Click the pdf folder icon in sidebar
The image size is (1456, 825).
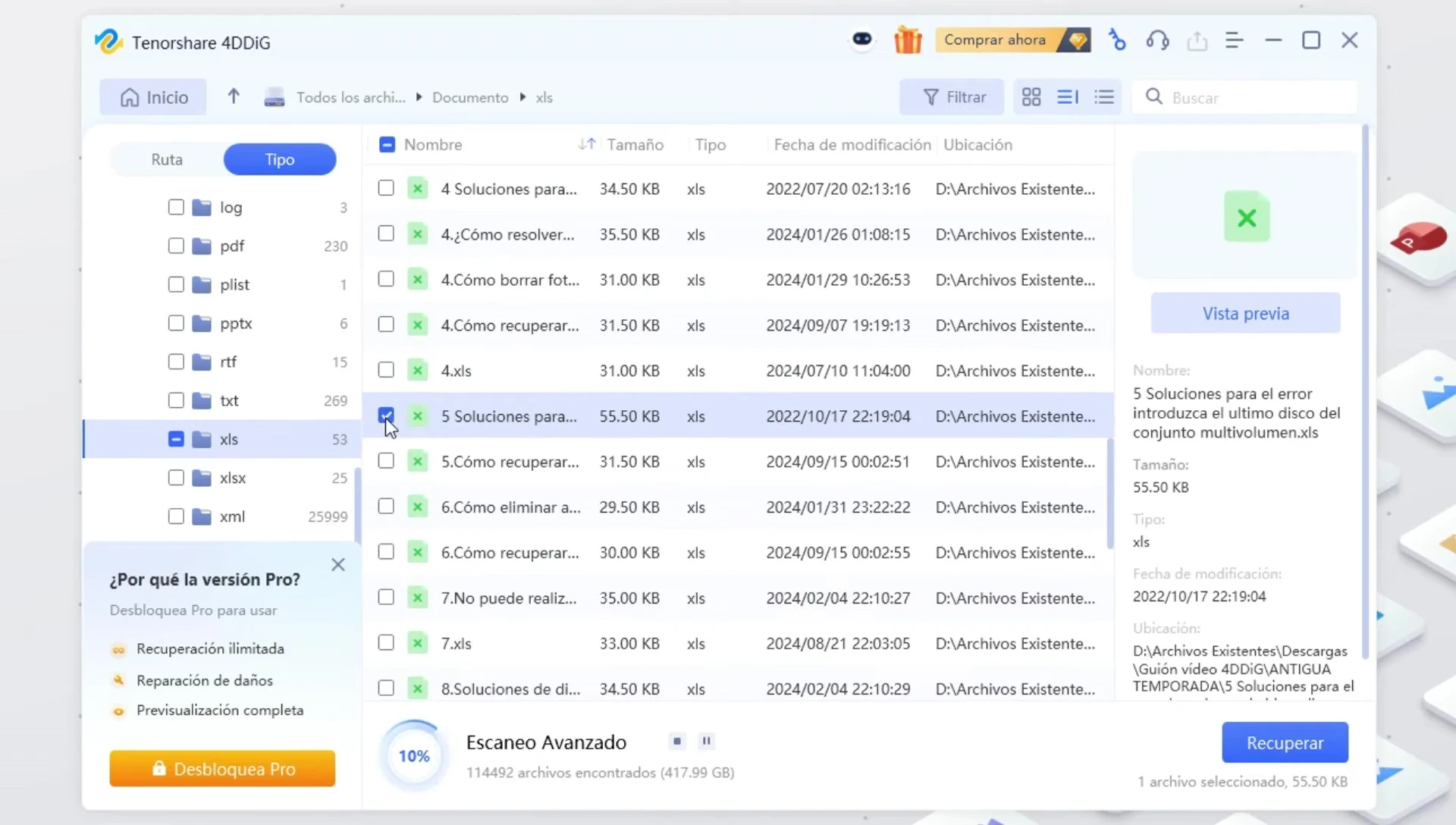[x=202, y=246]
